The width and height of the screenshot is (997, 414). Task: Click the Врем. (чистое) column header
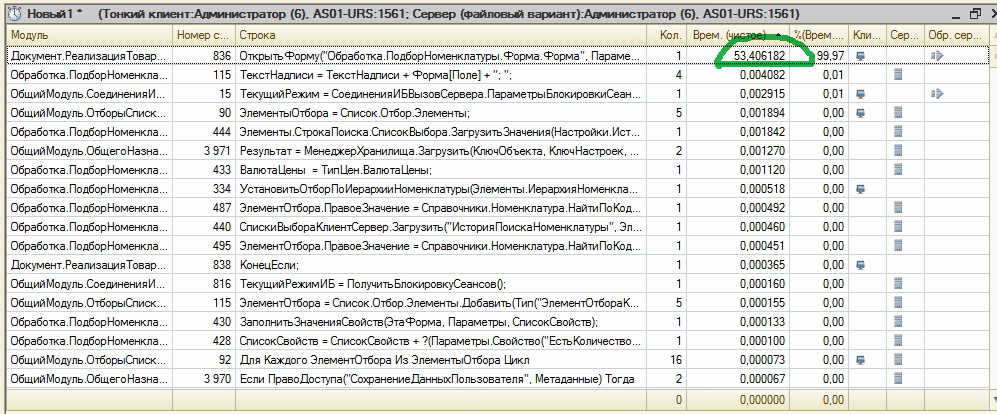pos(736,36)
